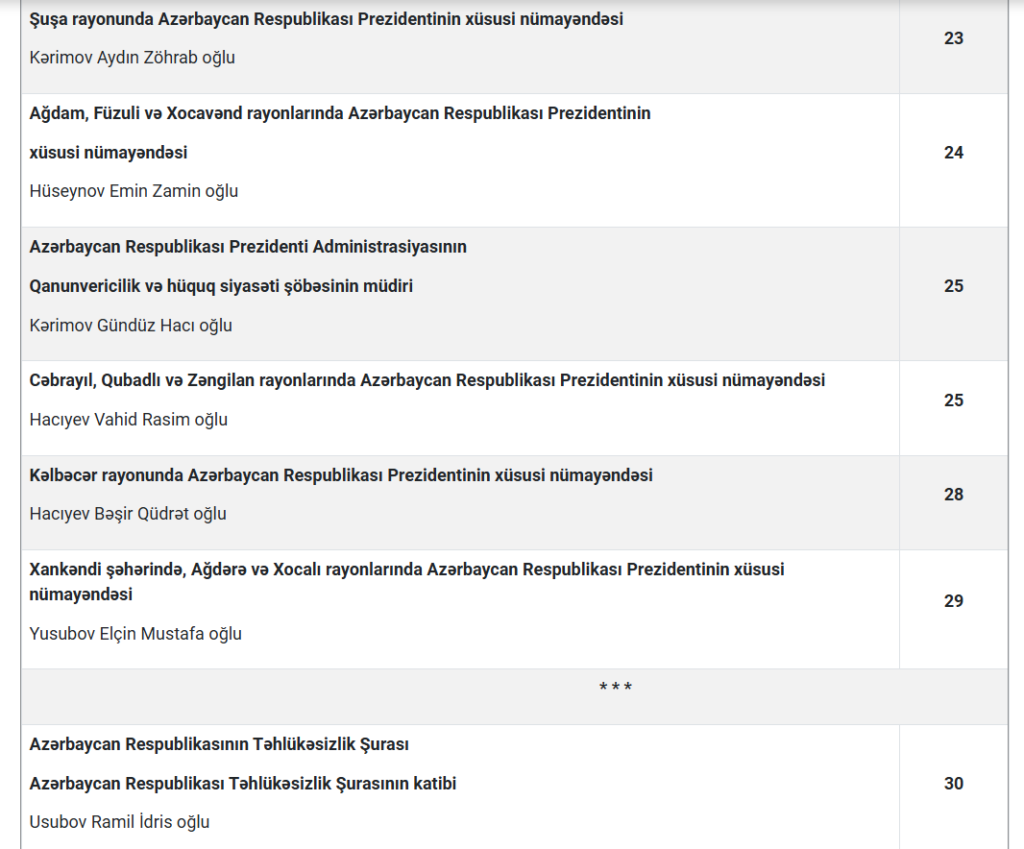This screenshot has height=849, width=1024.
Task: Click the Şuşa rayonunda special representative title
Action: 326,19
